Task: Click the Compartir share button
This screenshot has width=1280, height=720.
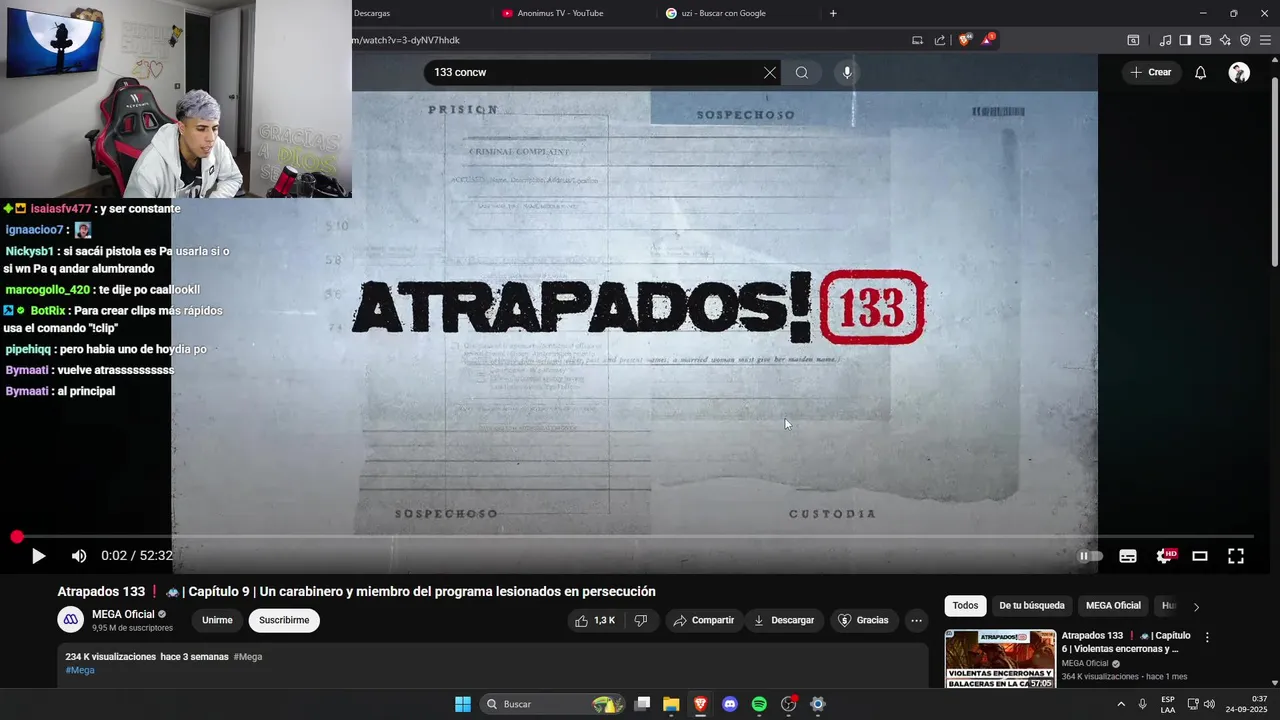Action: tap(704, 620)
